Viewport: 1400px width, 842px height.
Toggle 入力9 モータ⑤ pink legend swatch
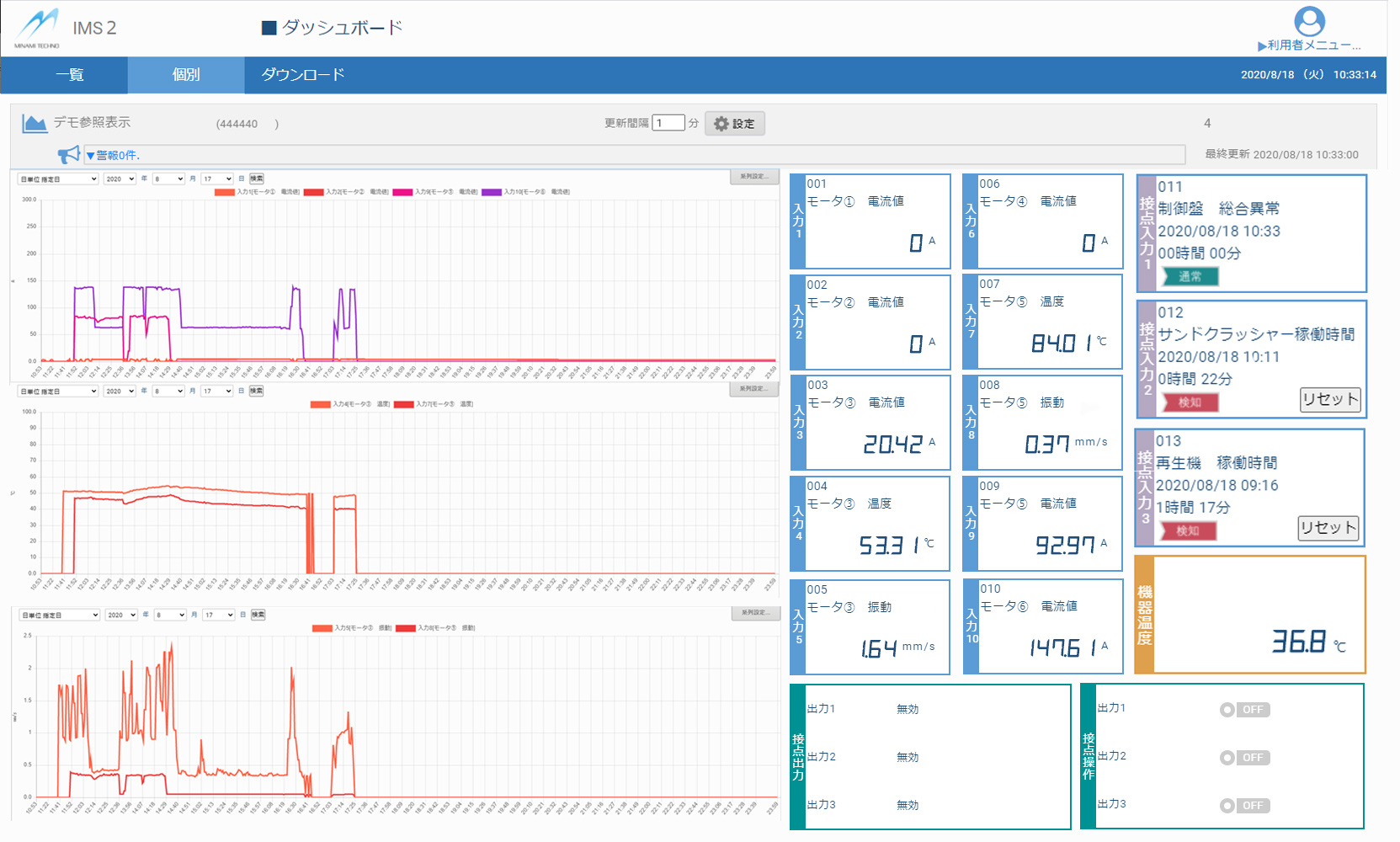click(x=402, y=192)
